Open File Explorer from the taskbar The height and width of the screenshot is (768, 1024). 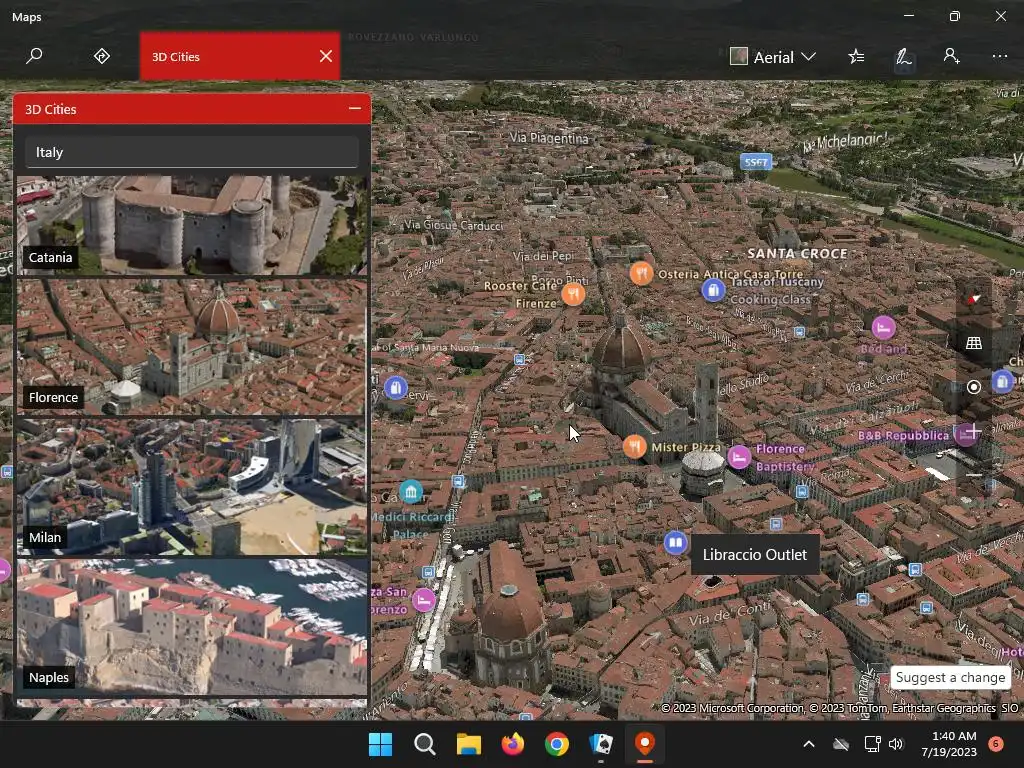tap(468, 744)
